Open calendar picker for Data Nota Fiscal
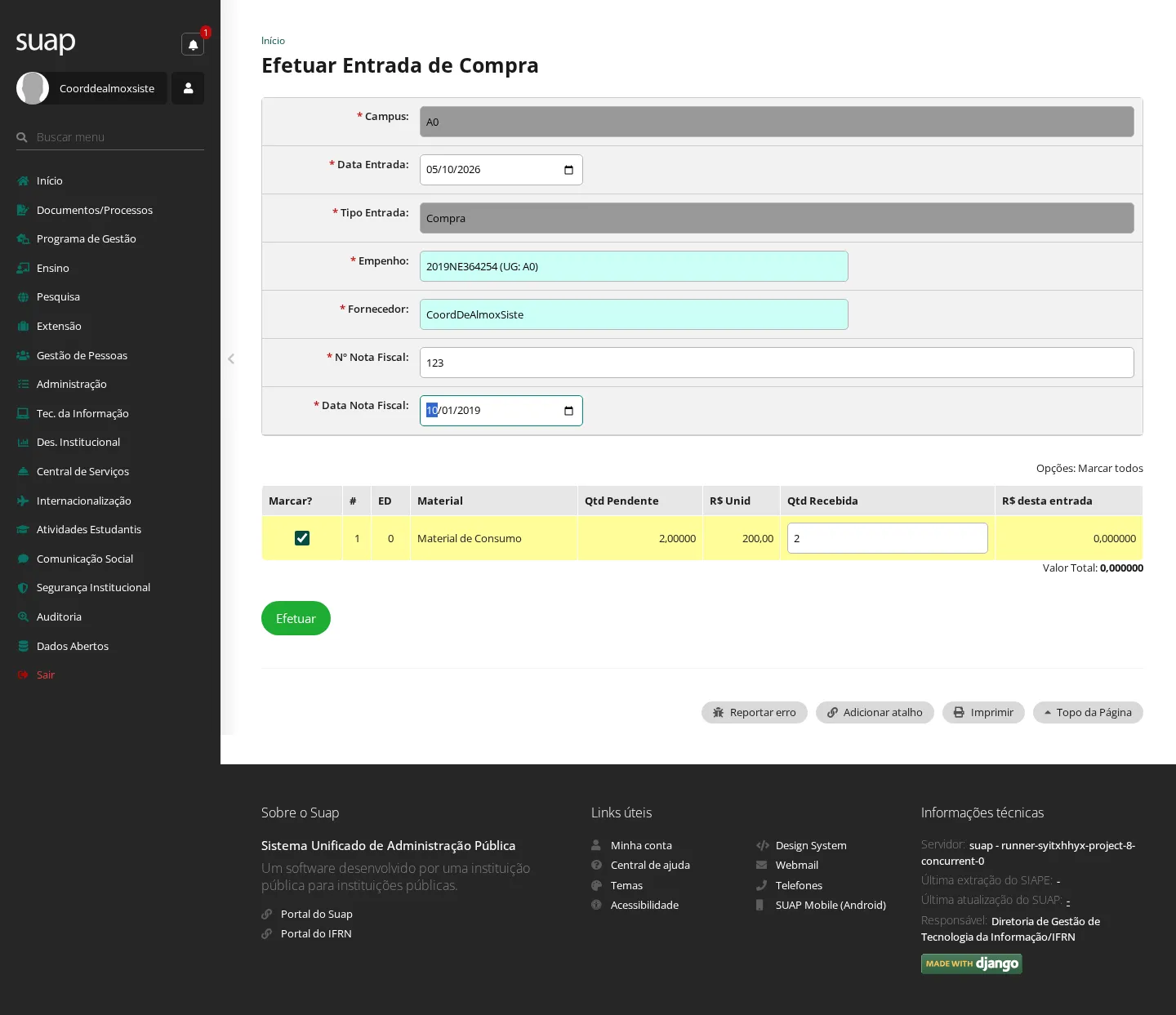 coord(568,411)
